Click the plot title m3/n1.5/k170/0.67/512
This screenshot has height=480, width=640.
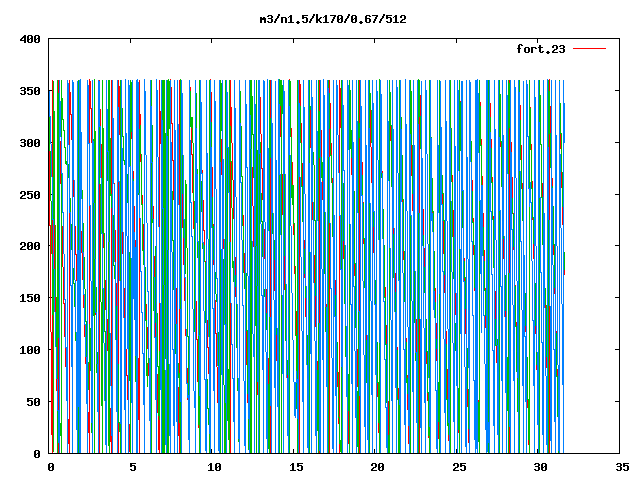tap(333, 19)
